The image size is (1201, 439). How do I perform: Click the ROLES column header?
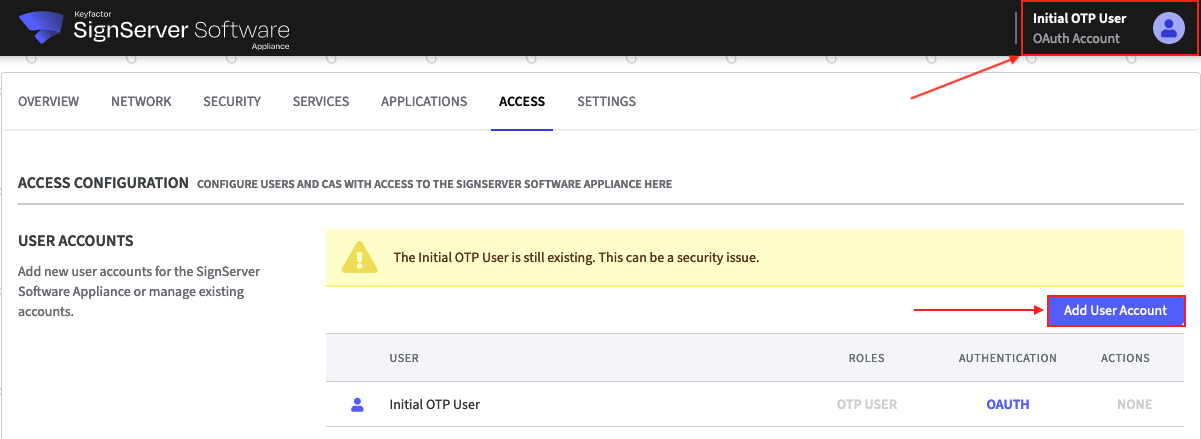[x=866, y=358]
